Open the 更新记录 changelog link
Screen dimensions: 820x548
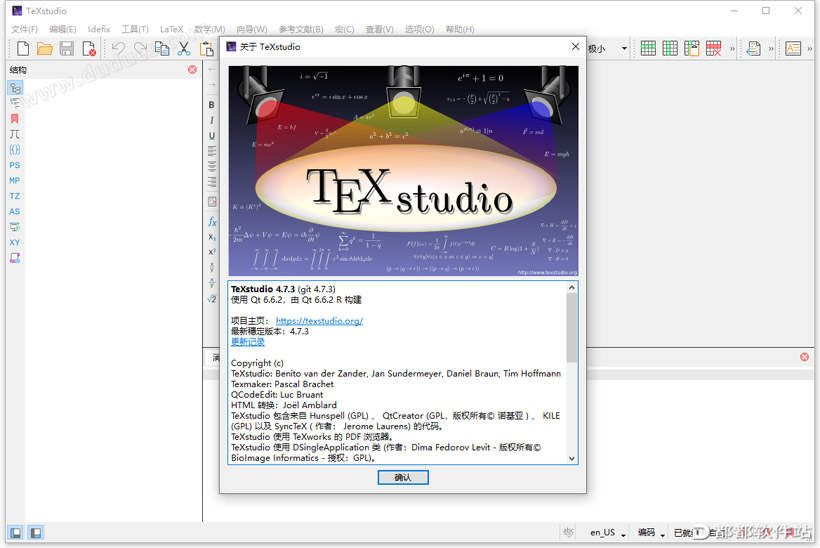[x=248, y=341]
